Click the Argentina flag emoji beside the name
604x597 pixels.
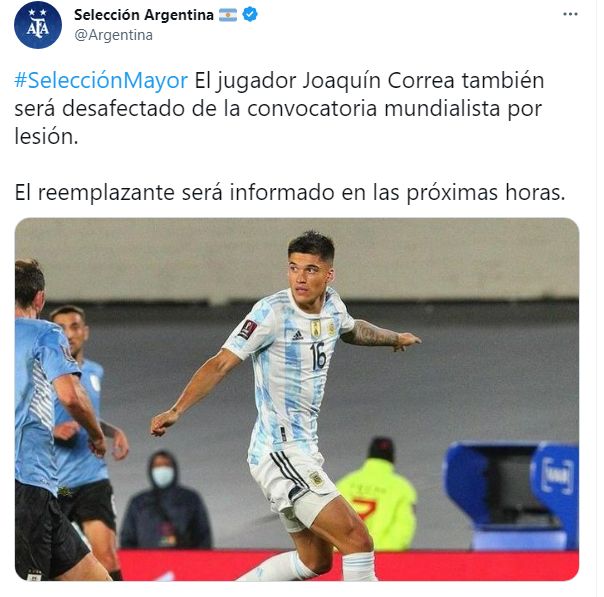click(x=228, y=15)
